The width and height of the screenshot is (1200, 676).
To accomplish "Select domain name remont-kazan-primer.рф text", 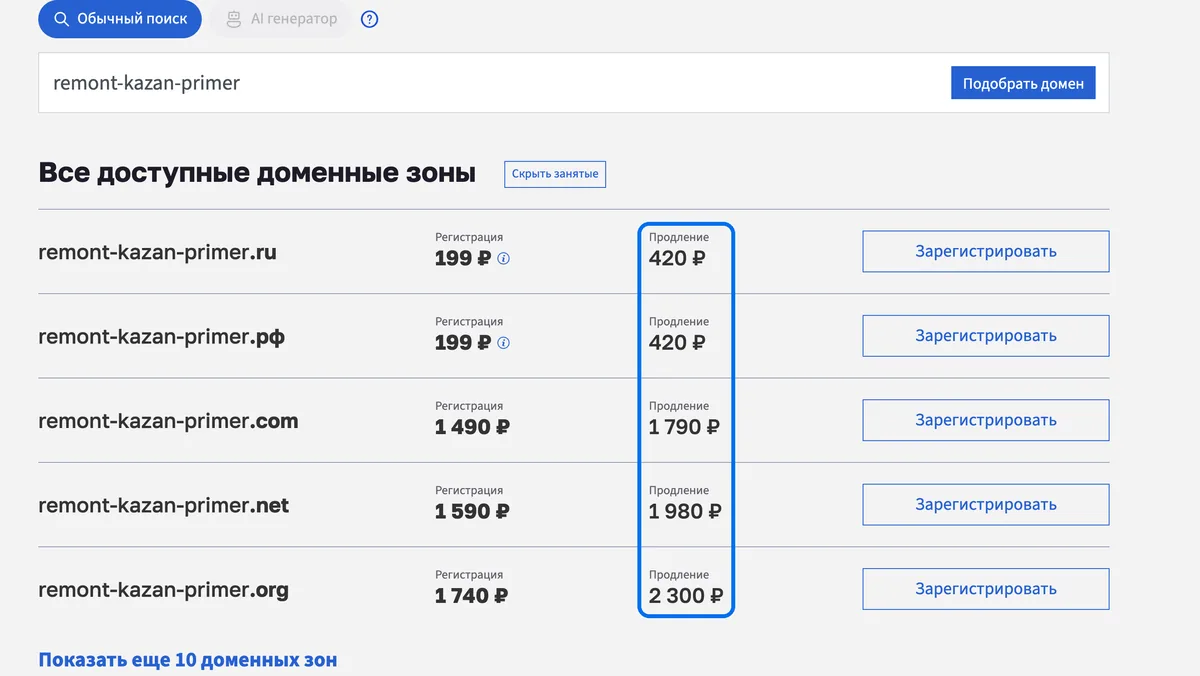I will pyautogui.click(x=161, y=337).
